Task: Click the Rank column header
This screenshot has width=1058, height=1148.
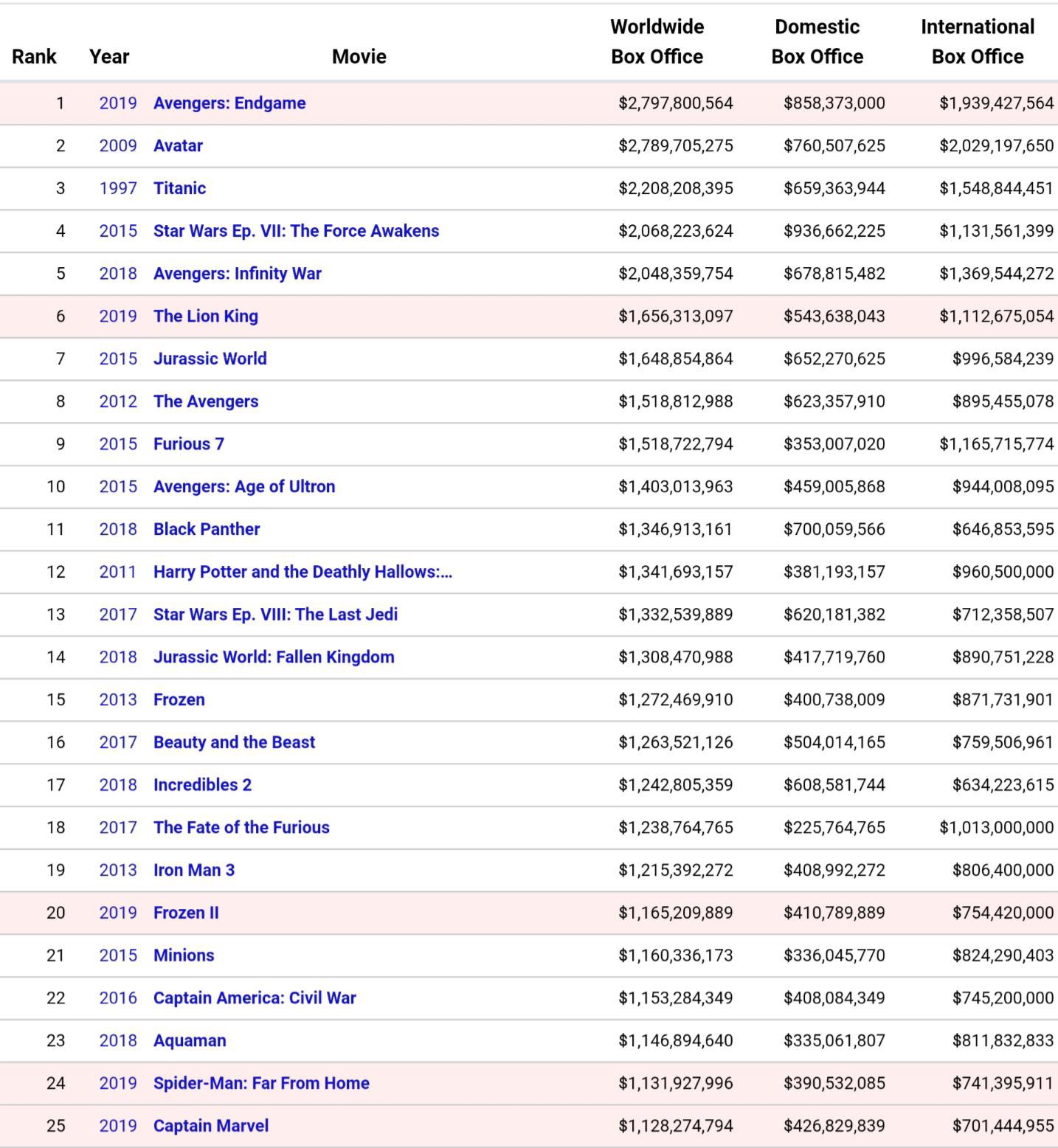Action: pos(35,57)
